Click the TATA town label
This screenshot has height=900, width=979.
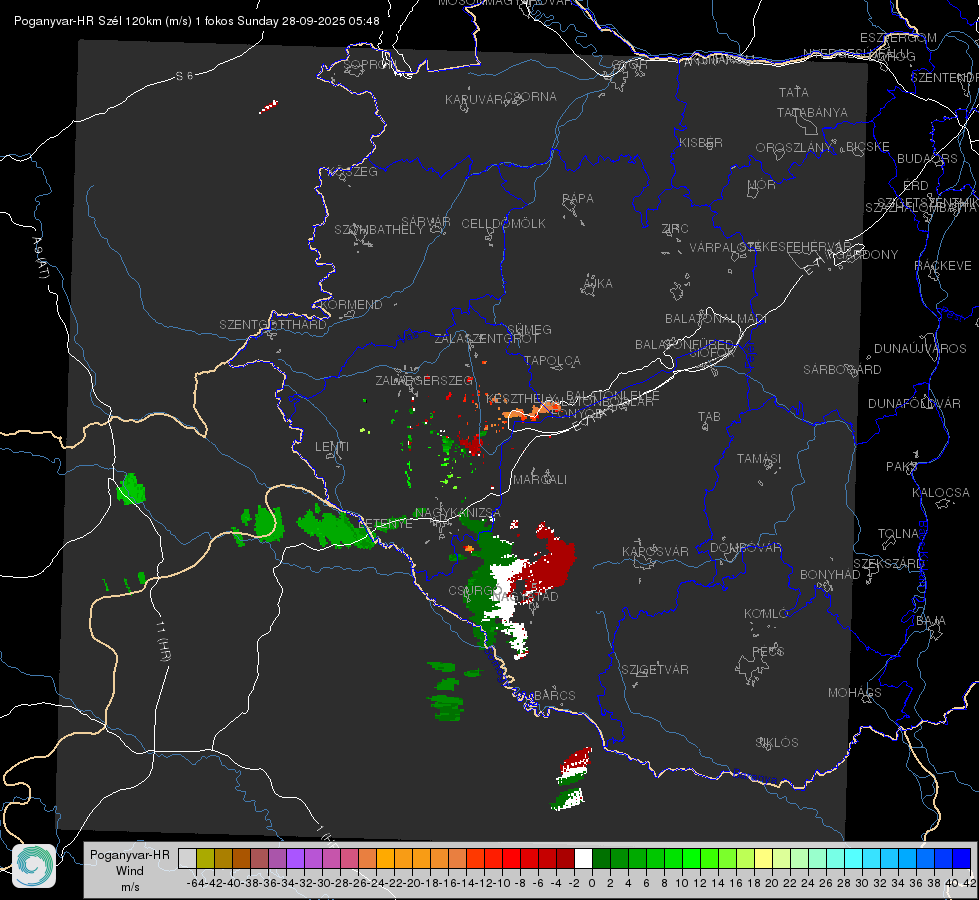pyautogui.click(x=794, y=92)
